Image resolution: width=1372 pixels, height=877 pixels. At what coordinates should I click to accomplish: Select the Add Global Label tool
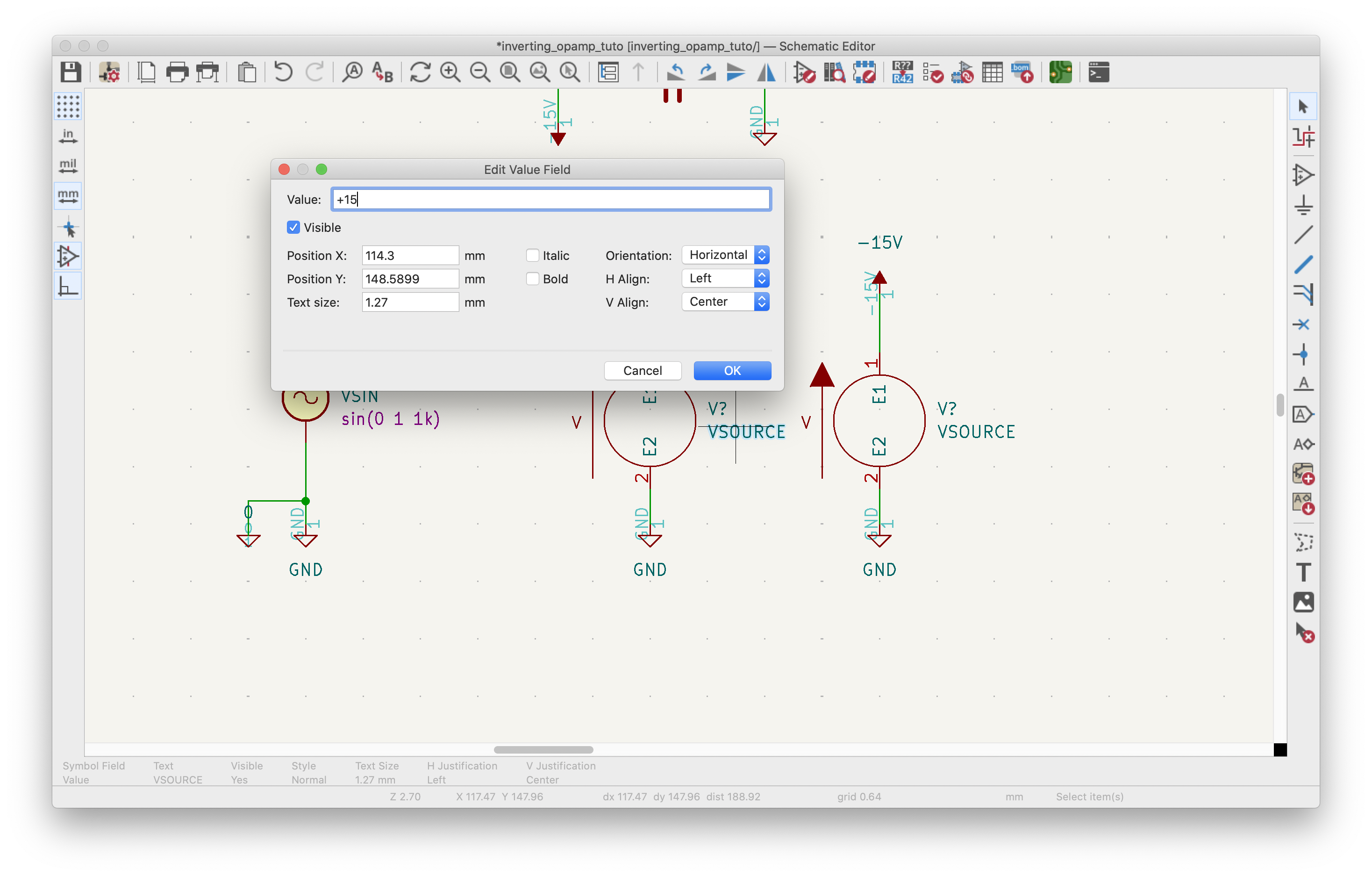[1303, 414]
